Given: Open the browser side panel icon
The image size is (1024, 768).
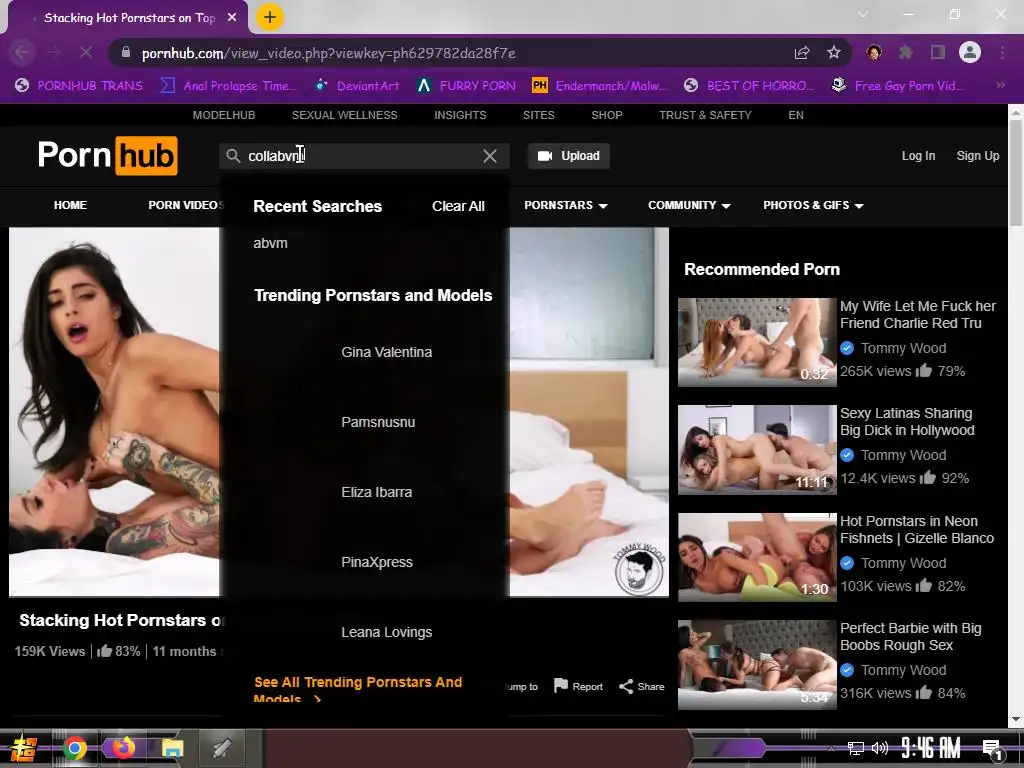Looking at the screenshot, I should click(938, 53).
